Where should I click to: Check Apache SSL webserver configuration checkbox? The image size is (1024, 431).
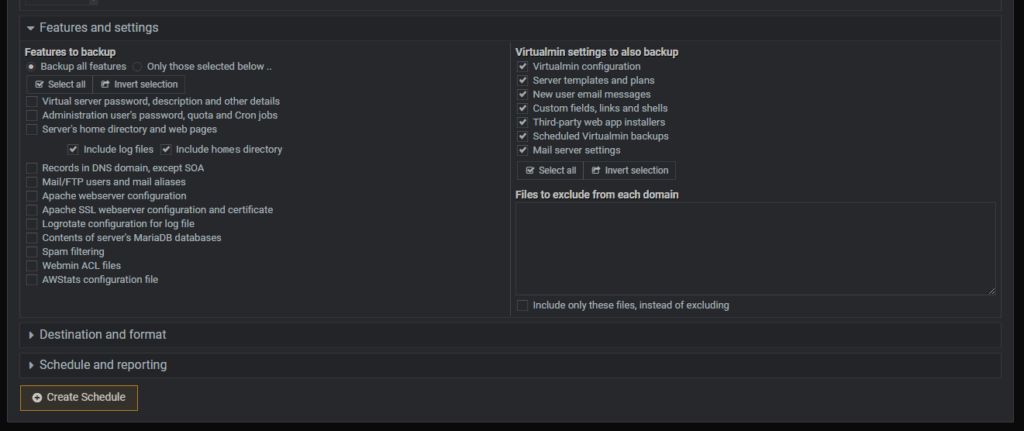32,210
